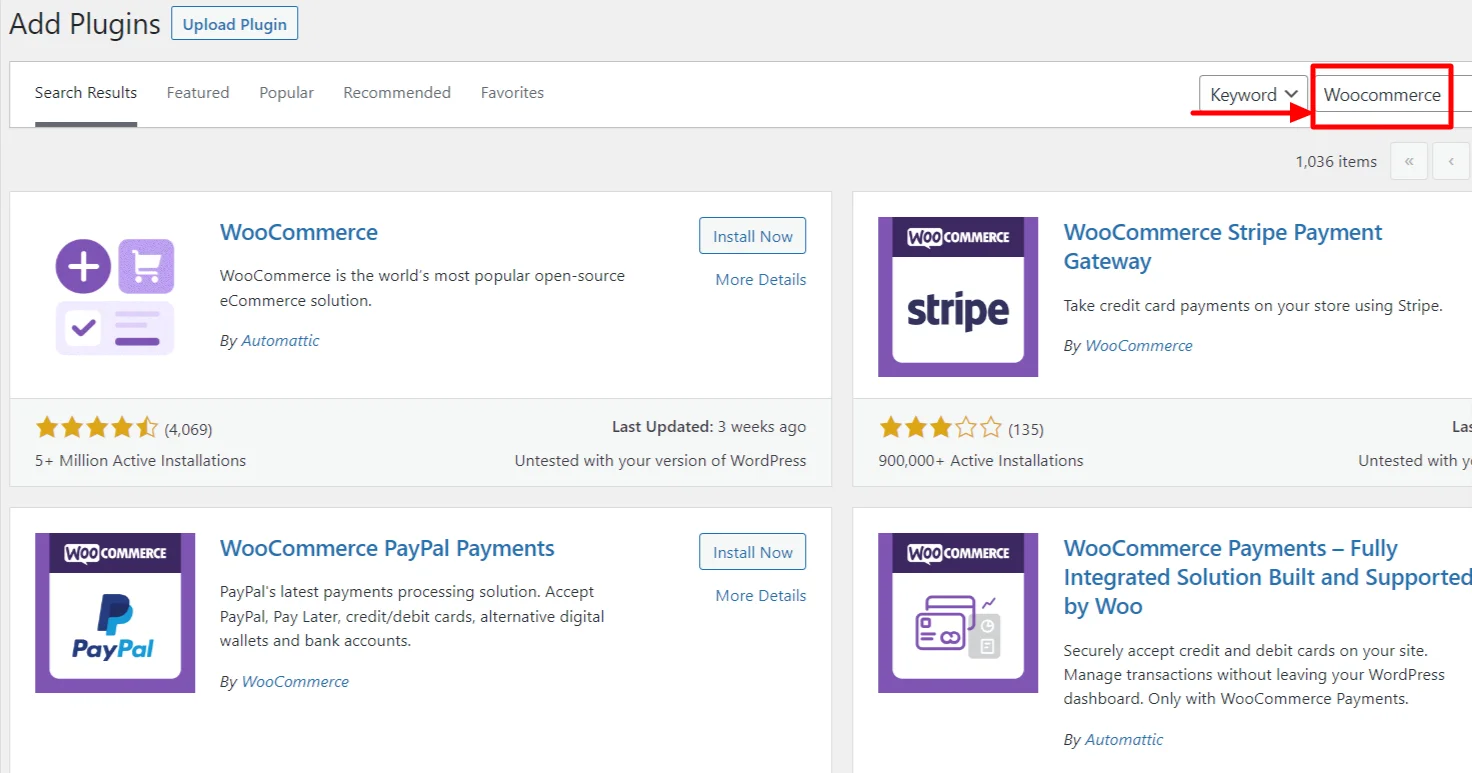Focus the plugin search field containing Woocommerce
Screen dimensions: 1472x773
pos(1391,95)
